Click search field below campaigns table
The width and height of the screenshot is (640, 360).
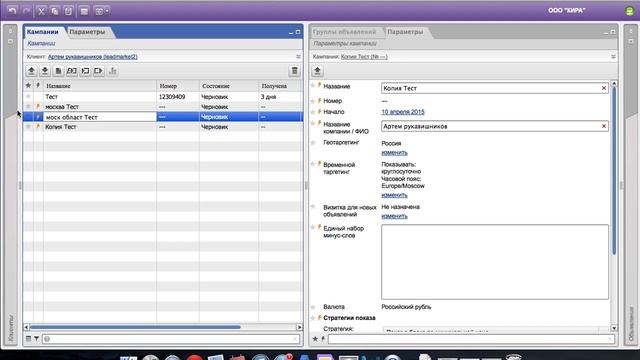pos(171,339)
